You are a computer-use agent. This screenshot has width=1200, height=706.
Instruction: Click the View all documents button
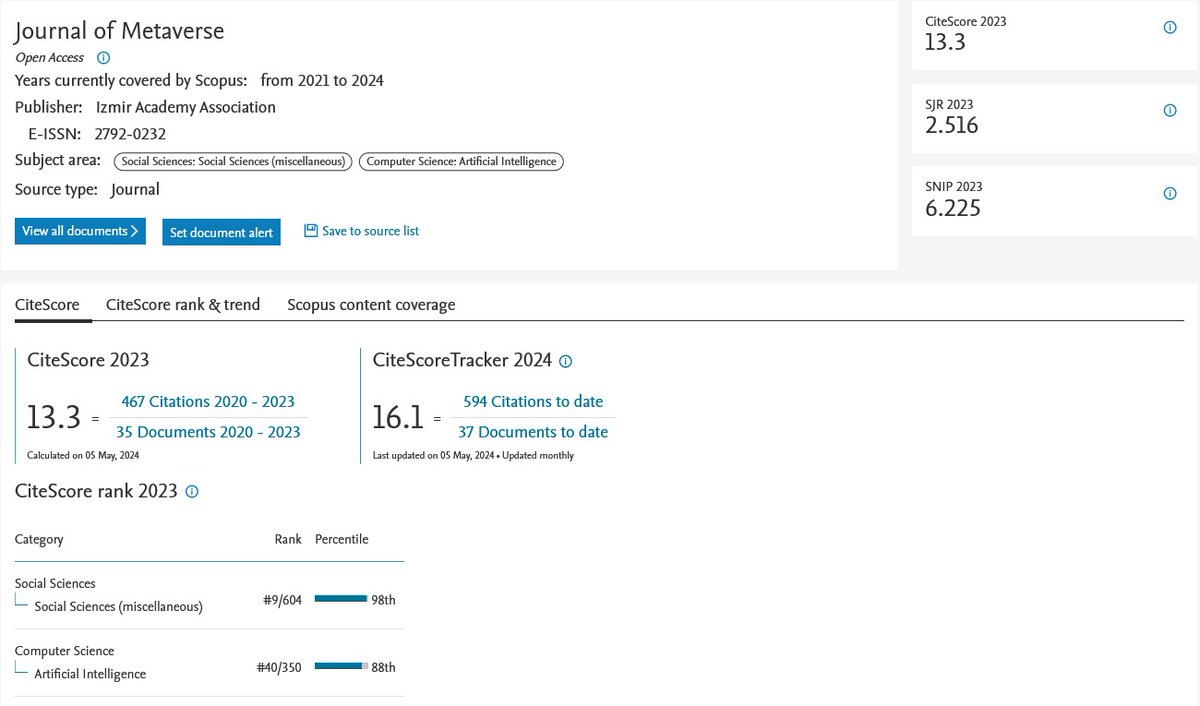[80, 231]
